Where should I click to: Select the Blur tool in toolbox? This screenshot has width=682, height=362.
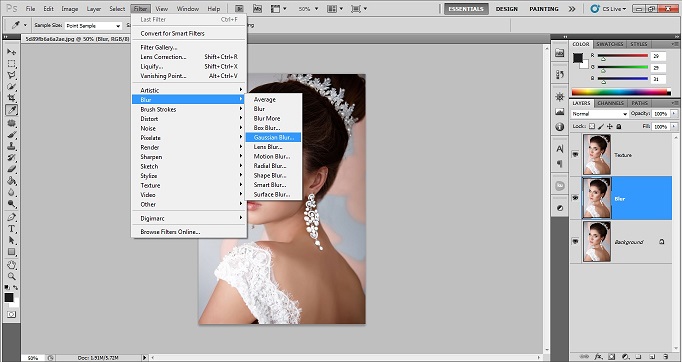(x=11, y=192)
